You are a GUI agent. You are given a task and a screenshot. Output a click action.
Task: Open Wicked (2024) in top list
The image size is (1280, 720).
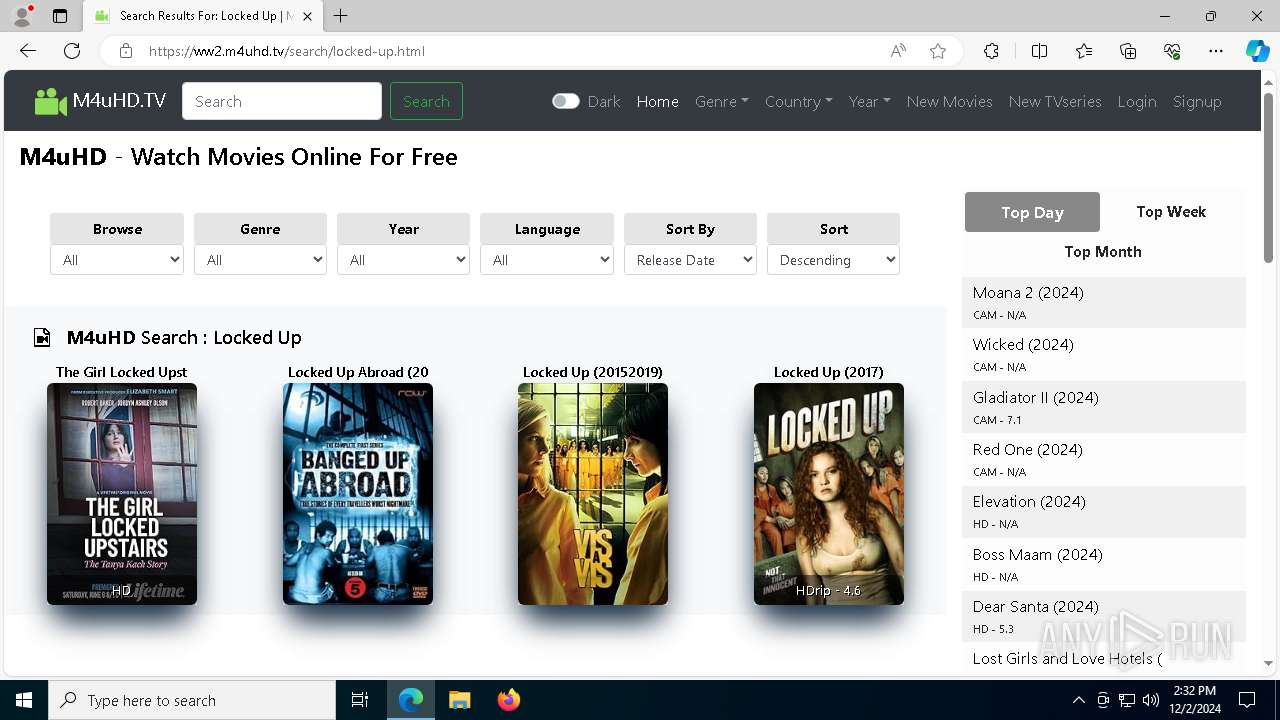click(1023, 345)
